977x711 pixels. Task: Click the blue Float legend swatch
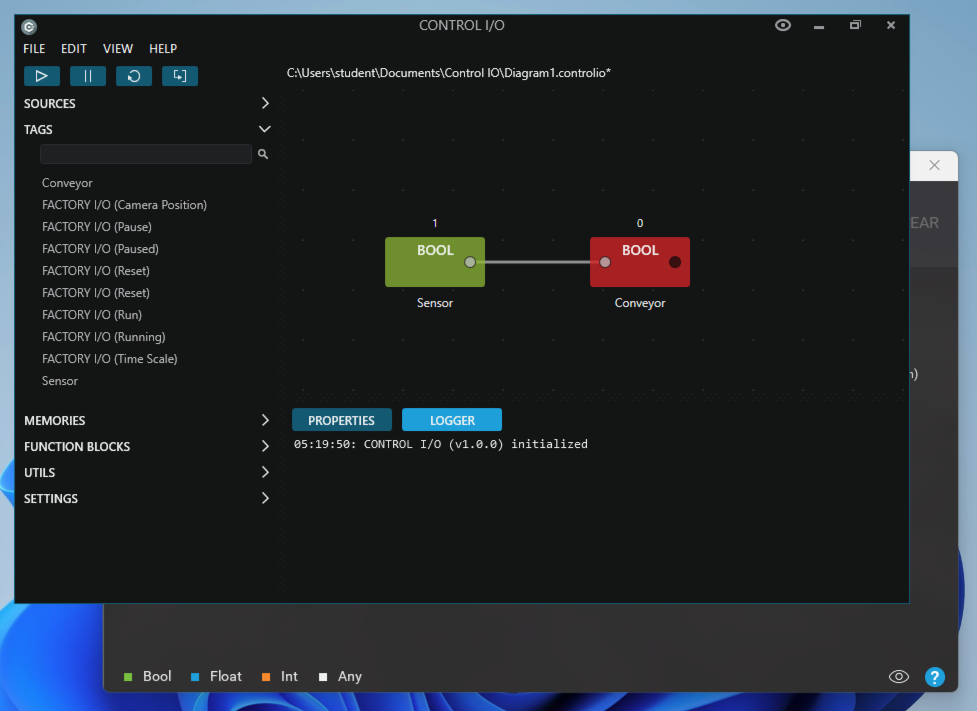click(x=195, y=677)
